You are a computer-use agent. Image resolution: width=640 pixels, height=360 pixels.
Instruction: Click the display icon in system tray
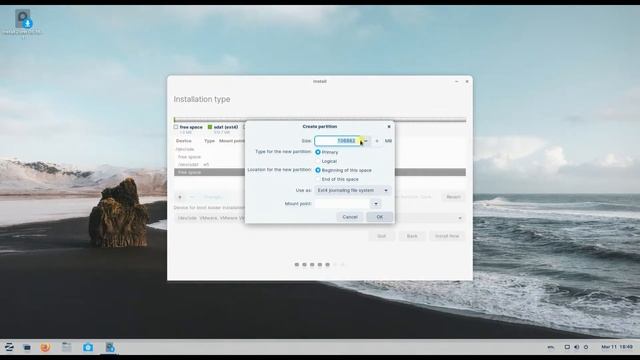pos(567,347)
